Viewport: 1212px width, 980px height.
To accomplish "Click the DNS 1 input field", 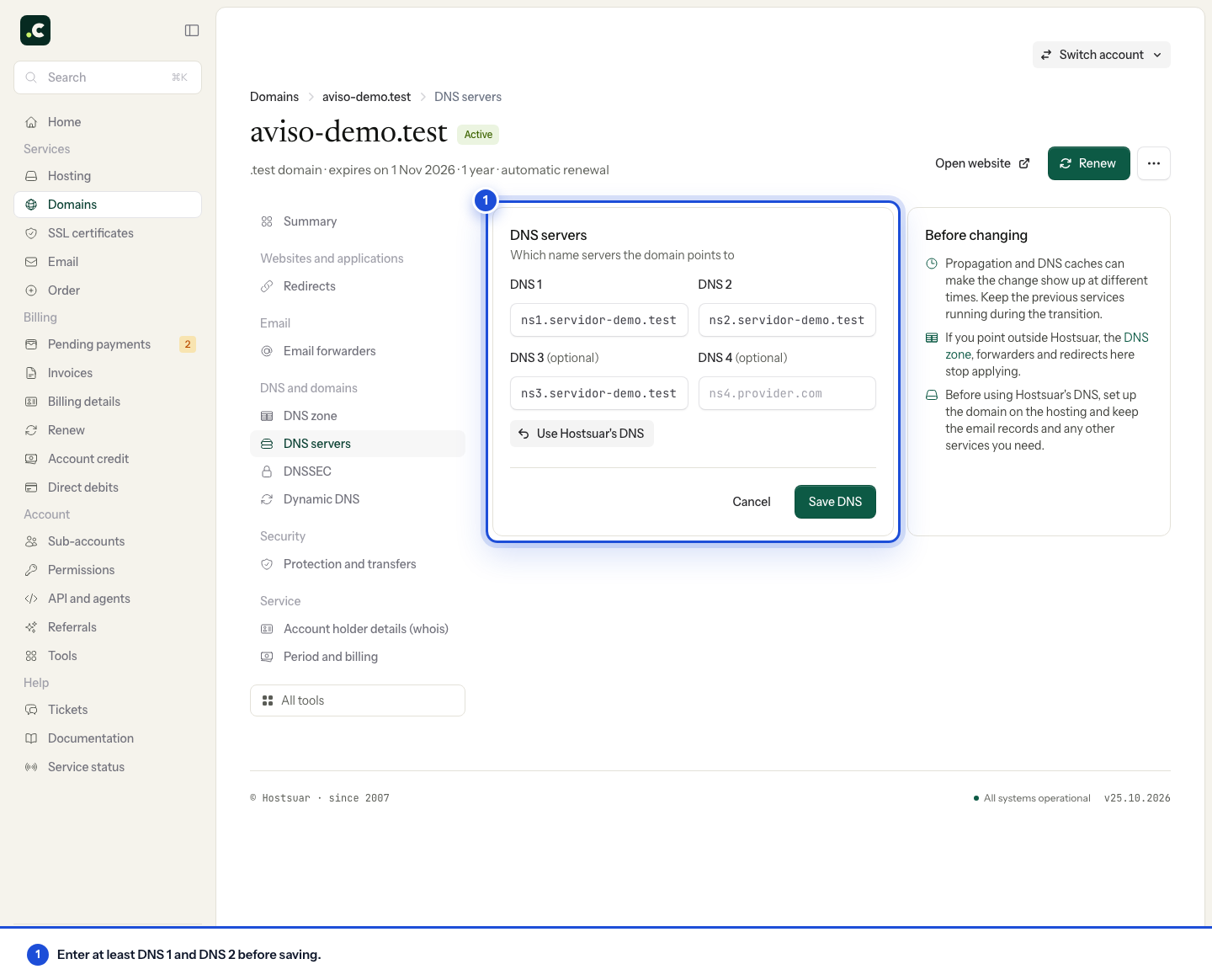I will pyautogui.click(x=599, y=320).
